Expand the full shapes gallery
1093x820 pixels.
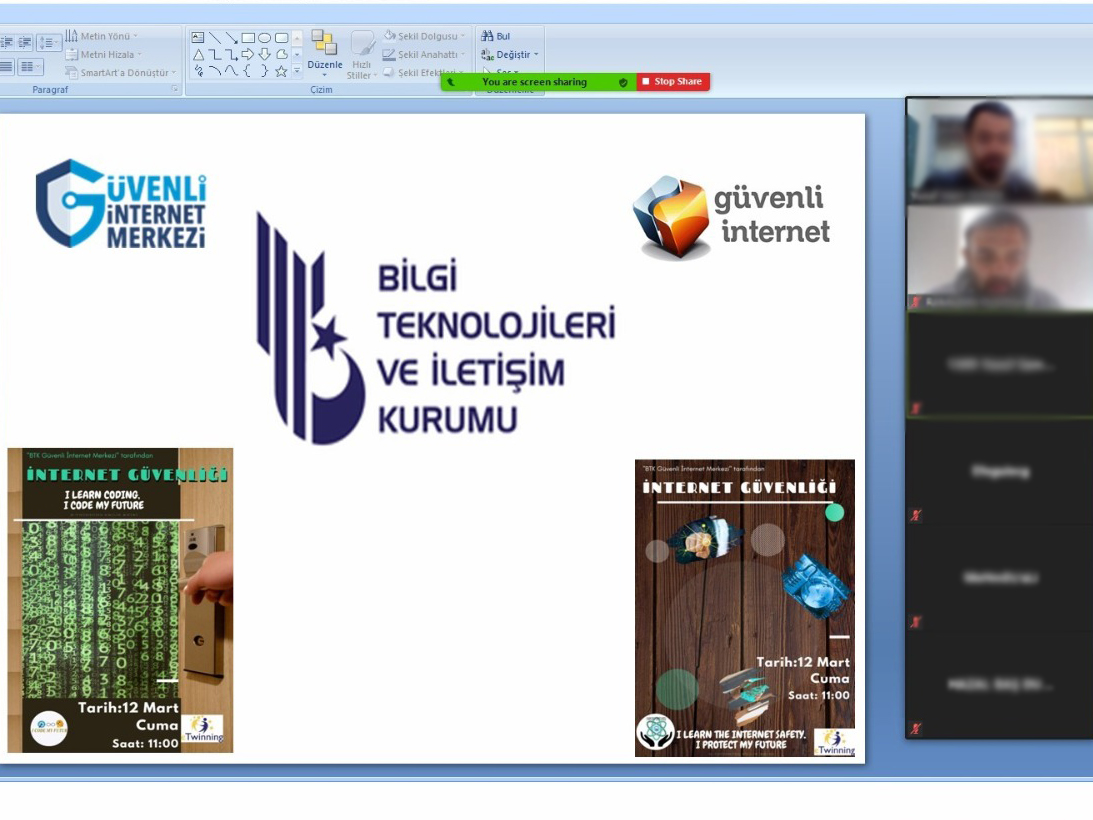297,70
